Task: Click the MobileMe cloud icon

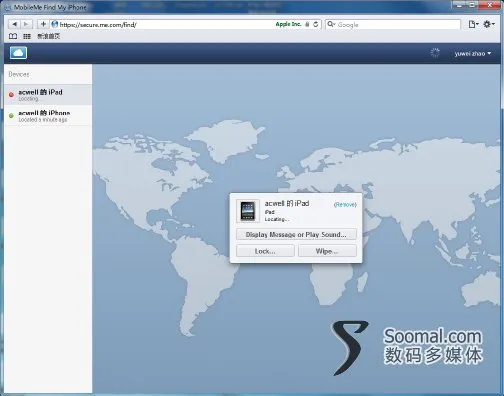Action: click(x=18, y=53)
